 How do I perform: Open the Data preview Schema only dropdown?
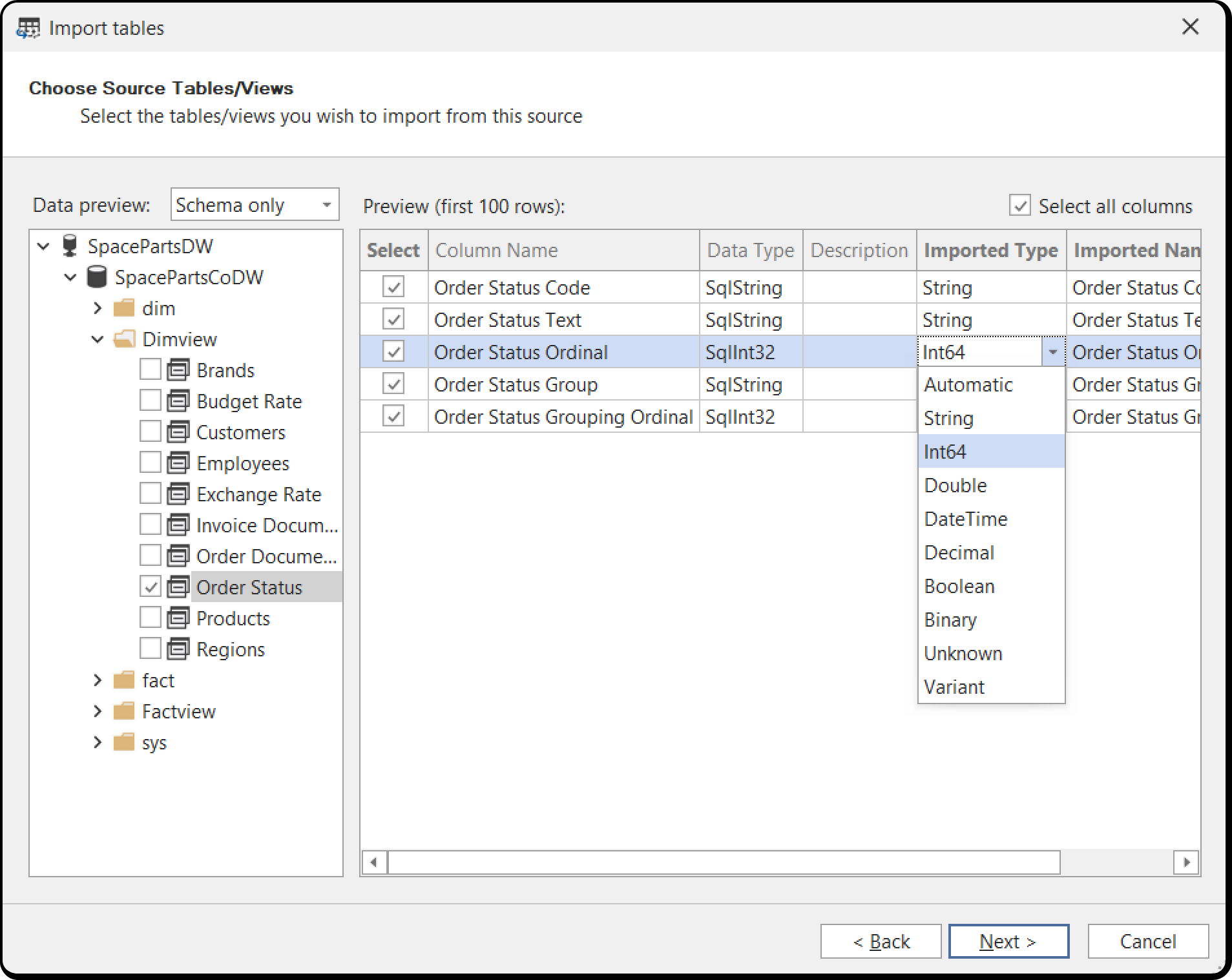(255, 205)
